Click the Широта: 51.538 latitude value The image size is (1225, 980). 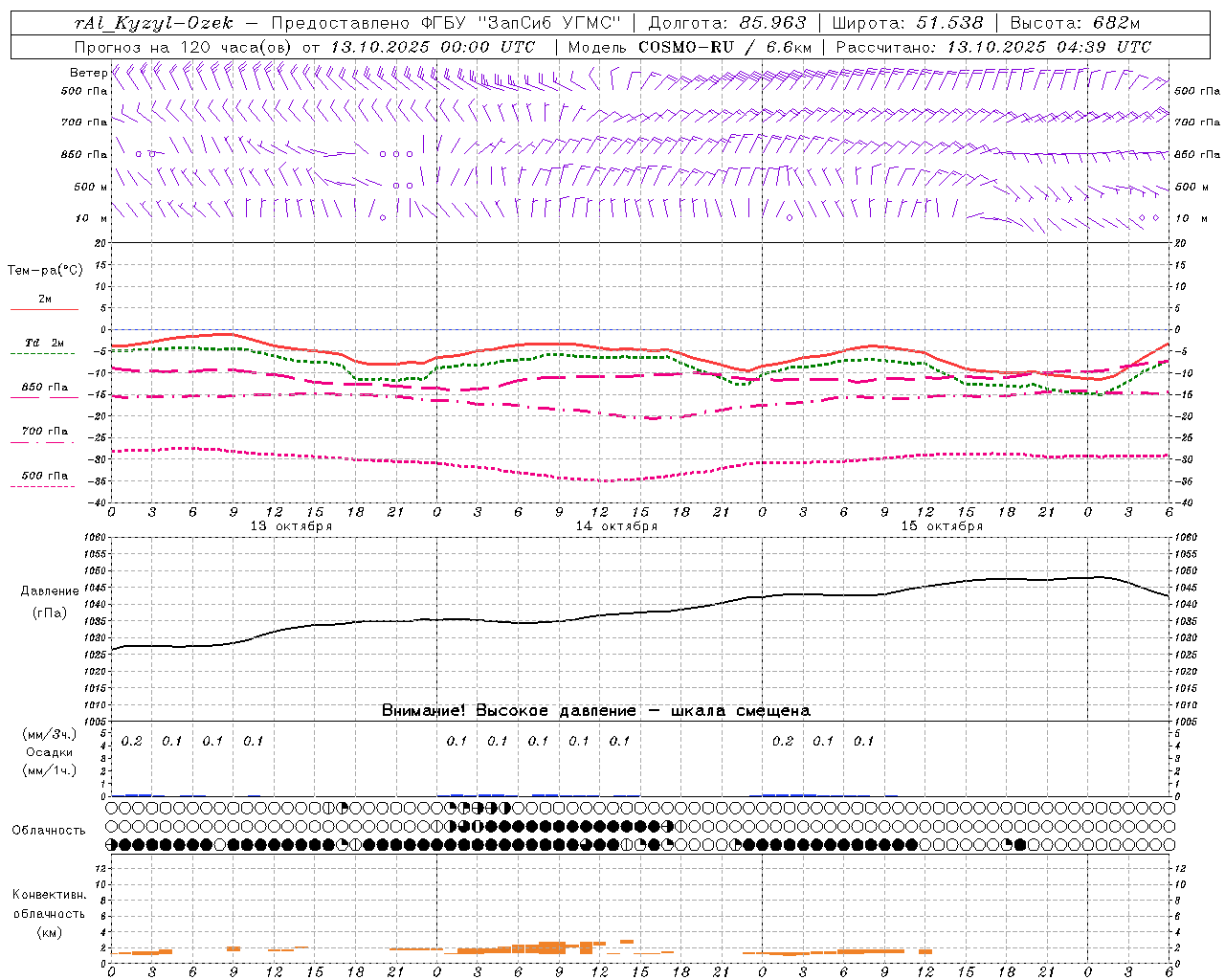[x=908, y=23]
